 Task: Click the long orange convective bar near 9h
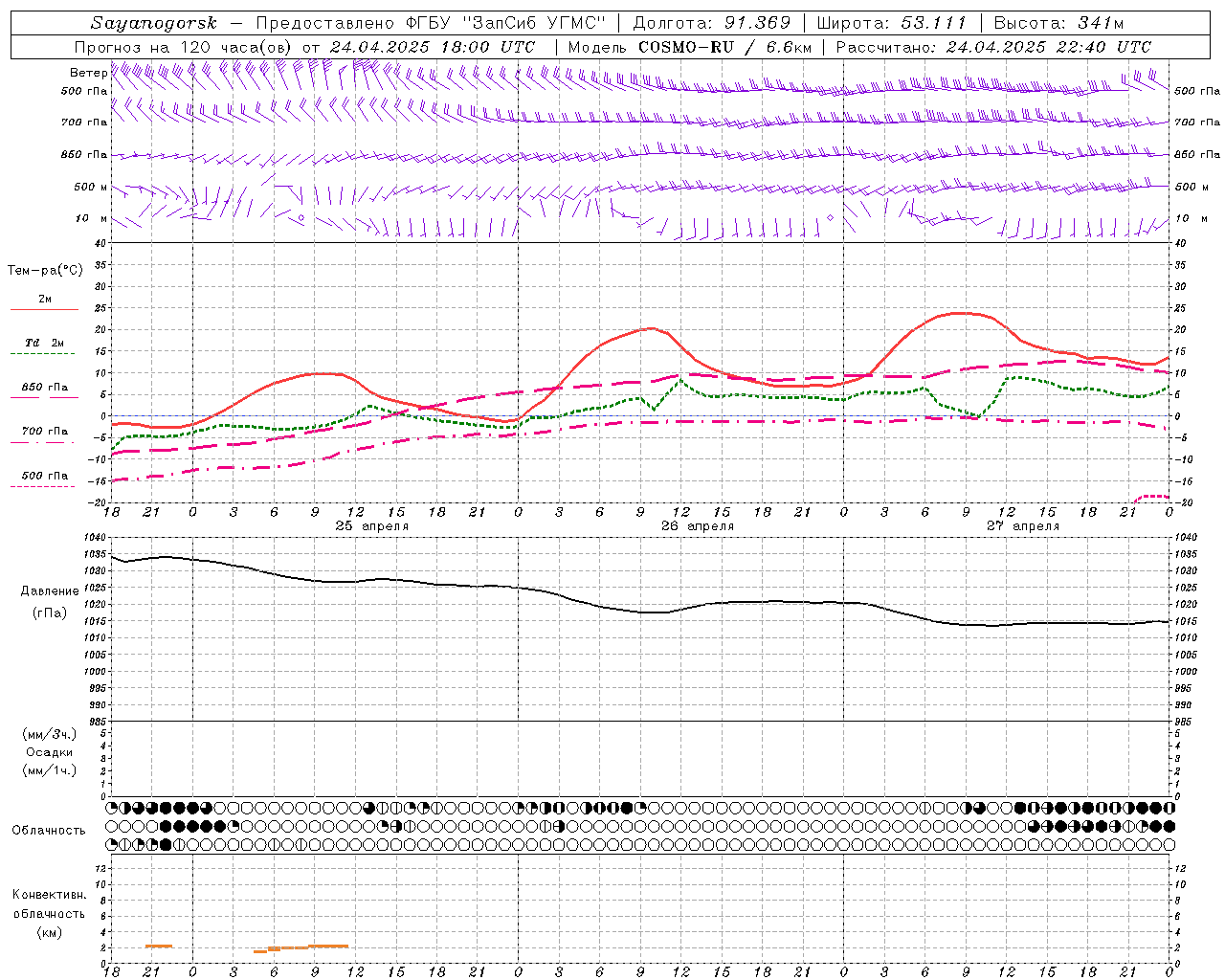click(x=328, y=947)
